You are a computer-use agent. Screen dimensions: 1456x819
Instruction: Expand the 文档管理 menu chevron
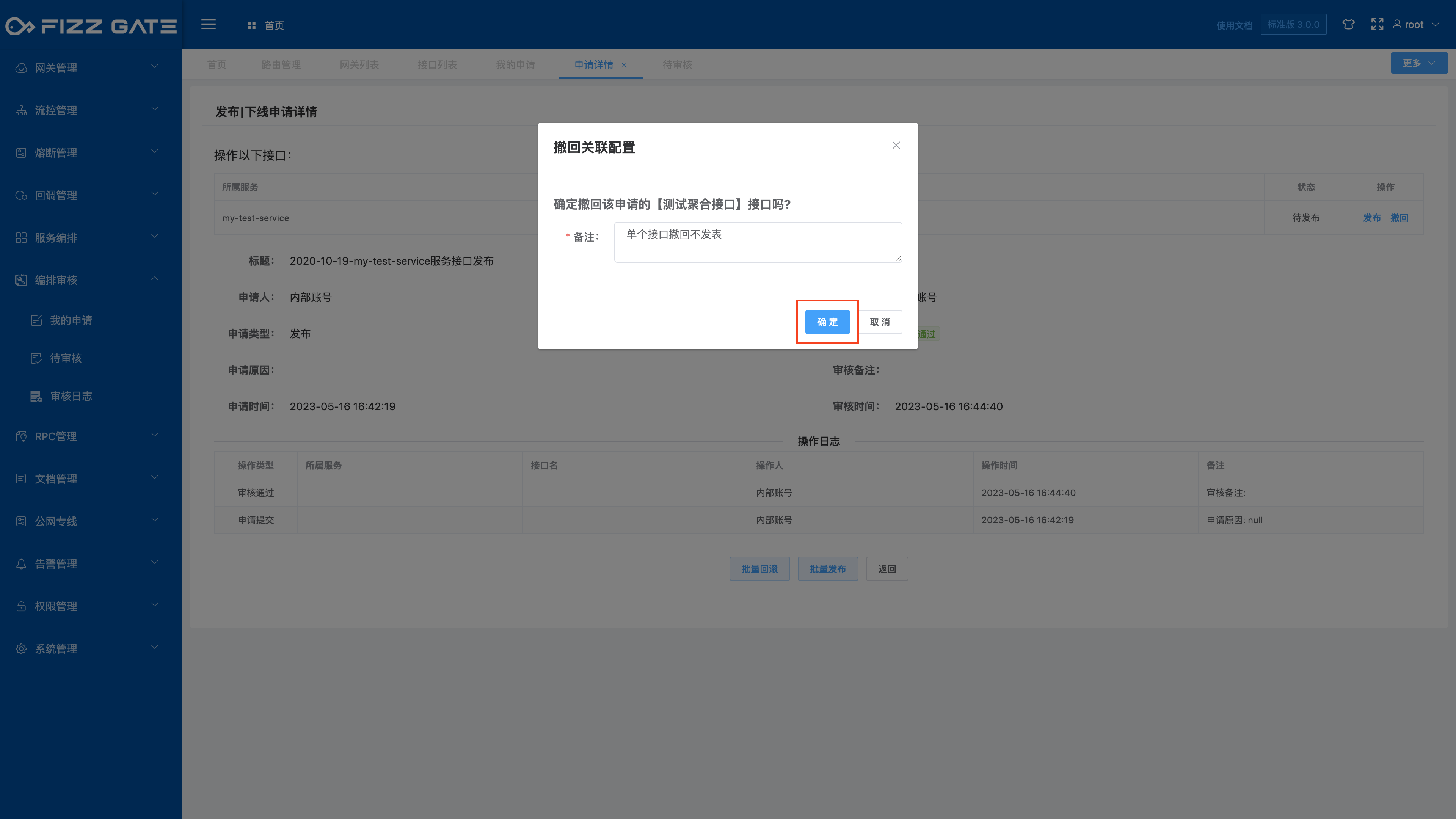(x=154, y=478)
